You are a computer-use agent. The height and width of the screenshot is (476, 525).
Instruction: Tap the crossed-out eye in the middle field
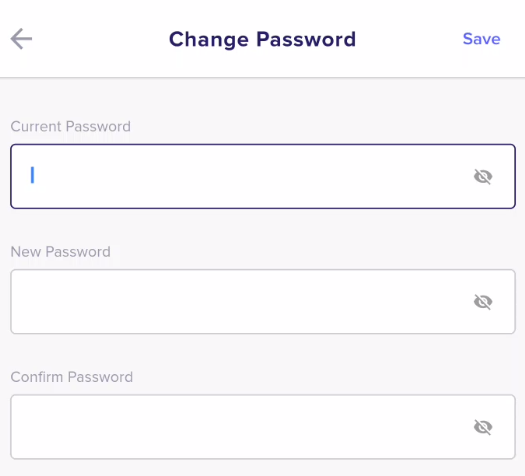[483, 302]
